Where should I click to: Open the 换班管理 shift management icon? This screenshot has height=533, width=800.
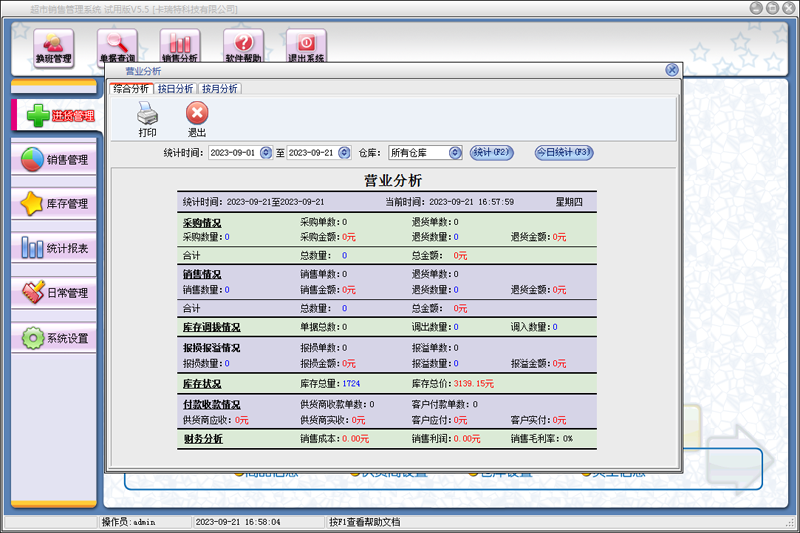54,46
